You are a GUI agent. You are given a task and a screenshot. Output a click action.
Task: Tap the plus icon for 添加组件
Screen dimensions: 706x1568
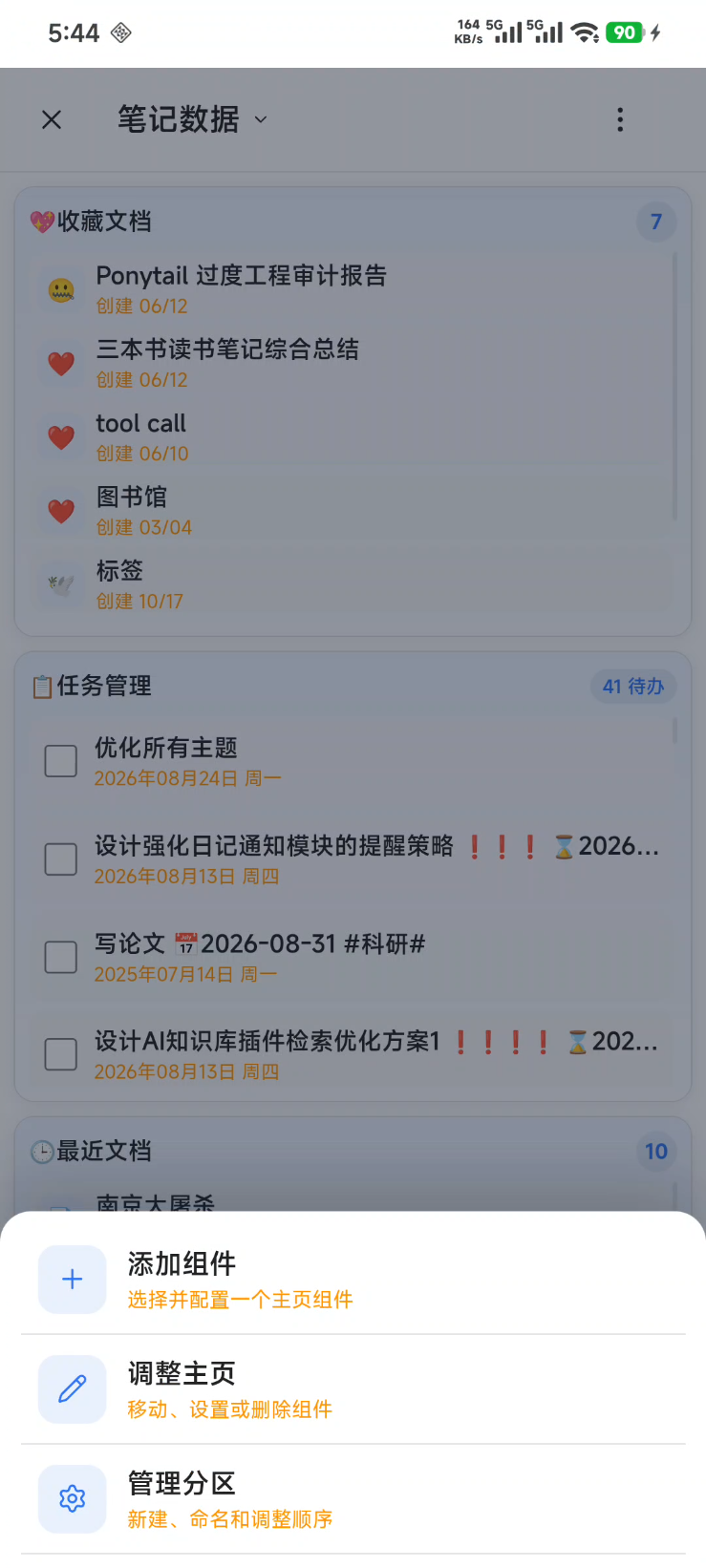coord(72,1279)
